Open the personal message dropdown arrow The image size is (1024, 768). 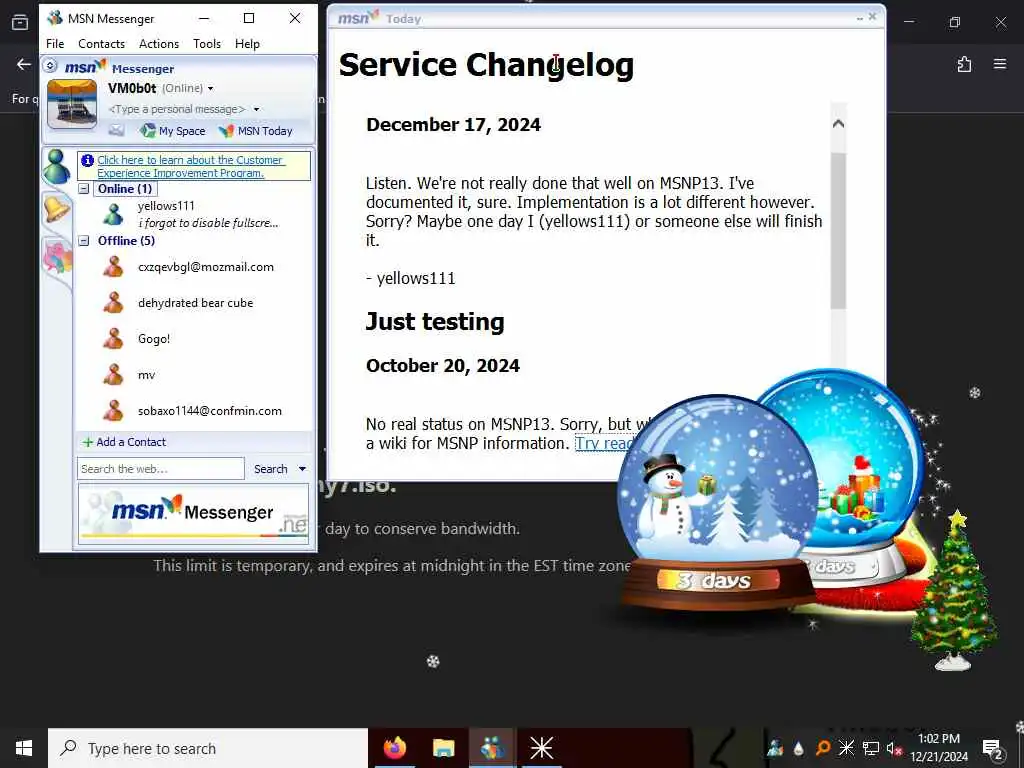click(x=256, y=109)
